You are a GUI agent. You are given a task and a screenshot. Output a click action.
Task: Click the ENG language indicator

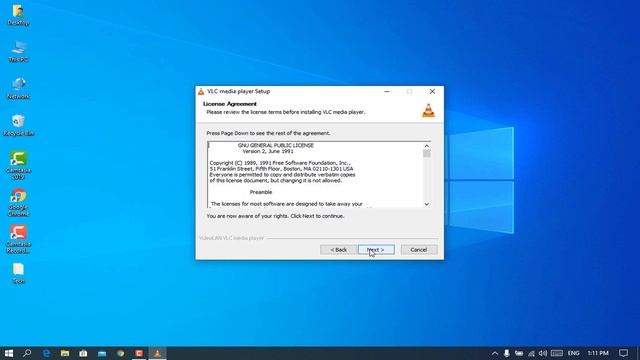tap(573, 353)
